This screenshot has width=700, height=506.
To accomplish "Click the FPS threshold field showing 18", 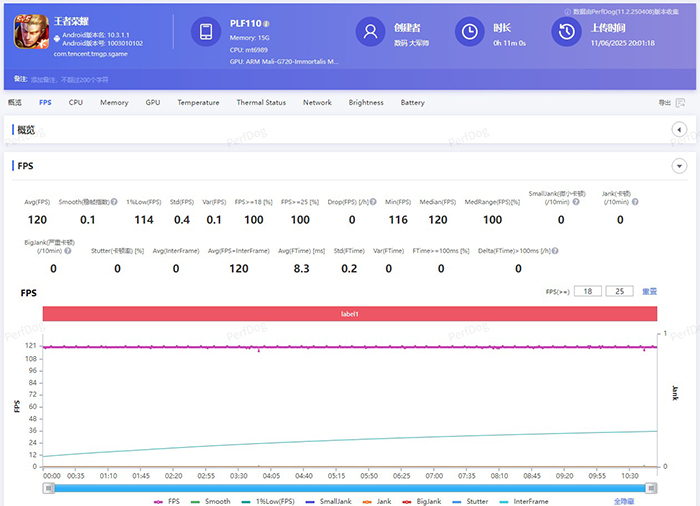I will tap(589, 291).
